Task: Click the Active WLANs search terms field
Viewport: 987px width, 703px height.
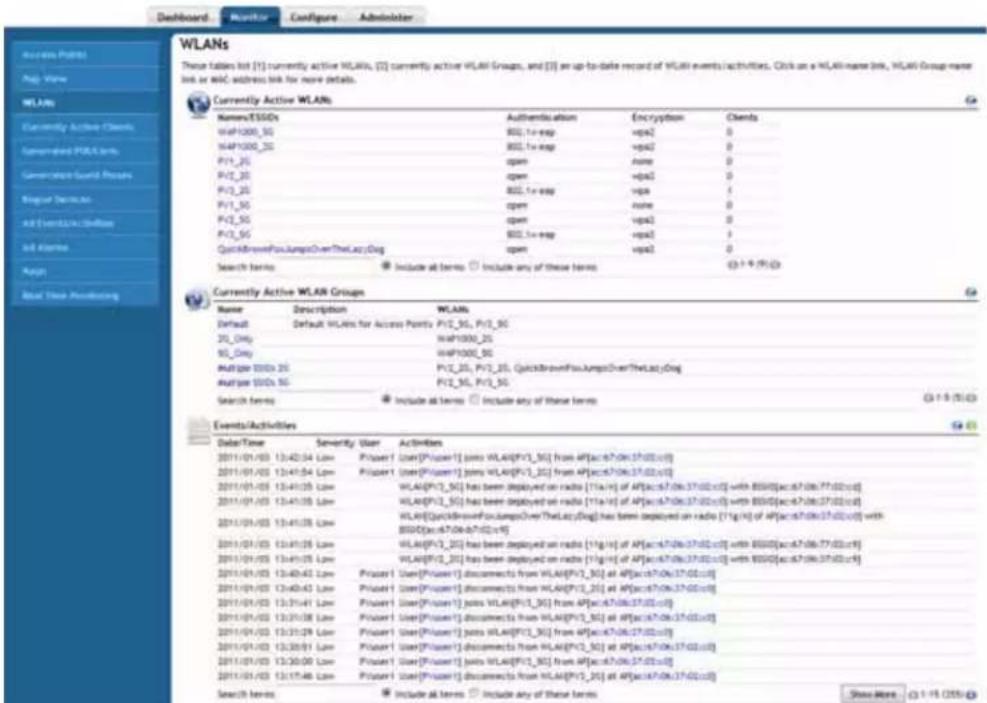Action: (x=328, y=267)
